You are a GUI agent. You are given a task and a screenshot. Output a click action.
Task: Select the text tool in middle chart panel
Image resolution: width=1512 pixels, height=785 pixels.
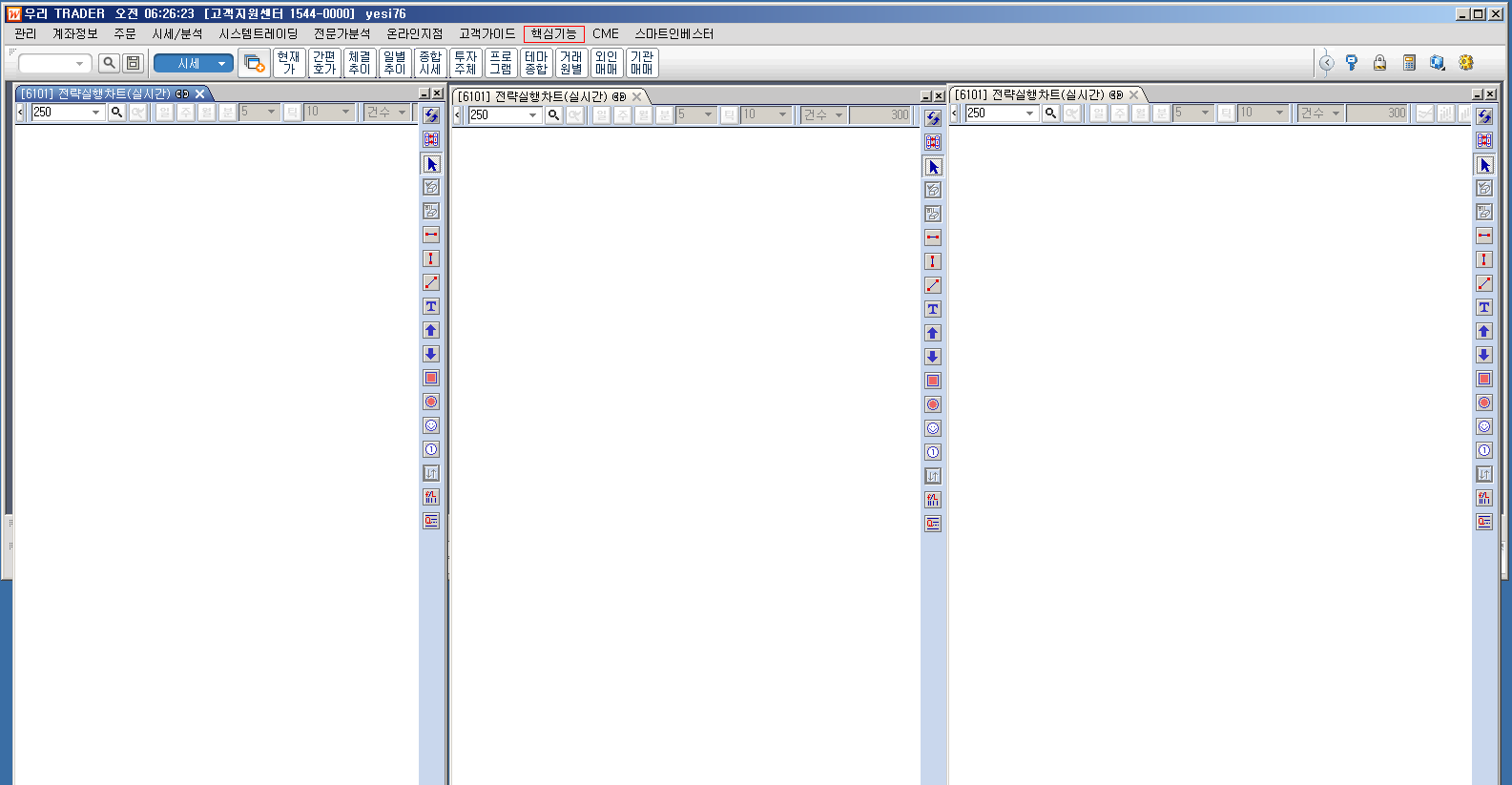[933, 309]
